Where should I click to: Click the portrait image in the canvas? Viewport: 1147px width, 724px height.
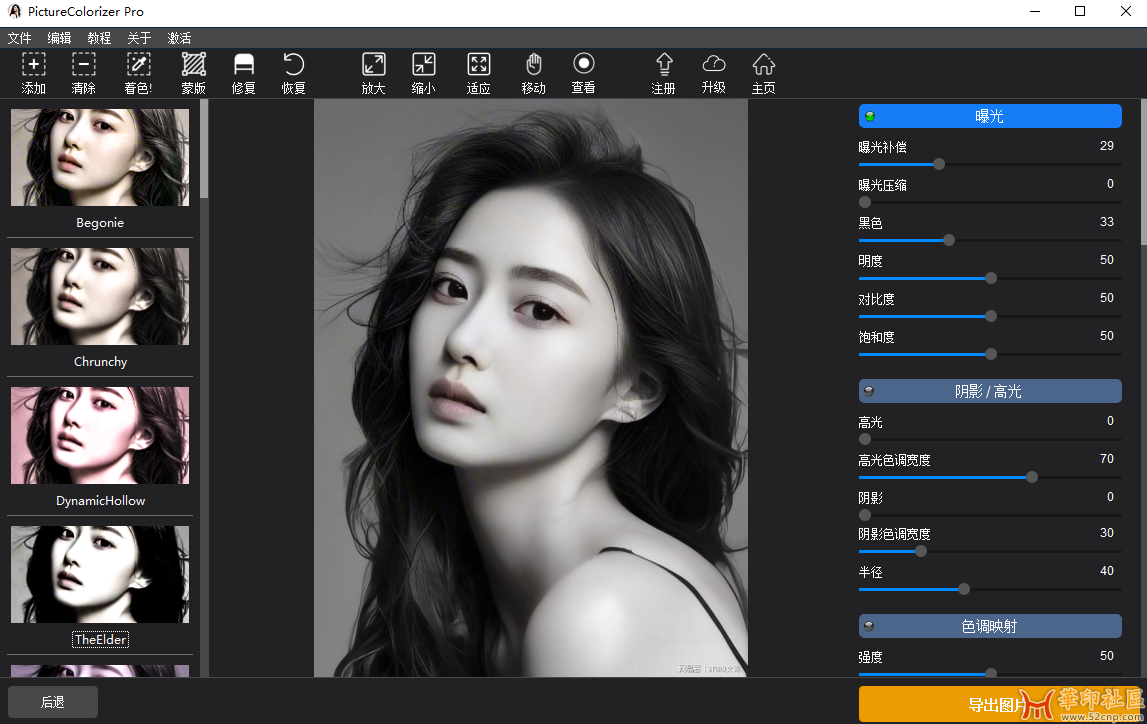[x=531, y=388]
